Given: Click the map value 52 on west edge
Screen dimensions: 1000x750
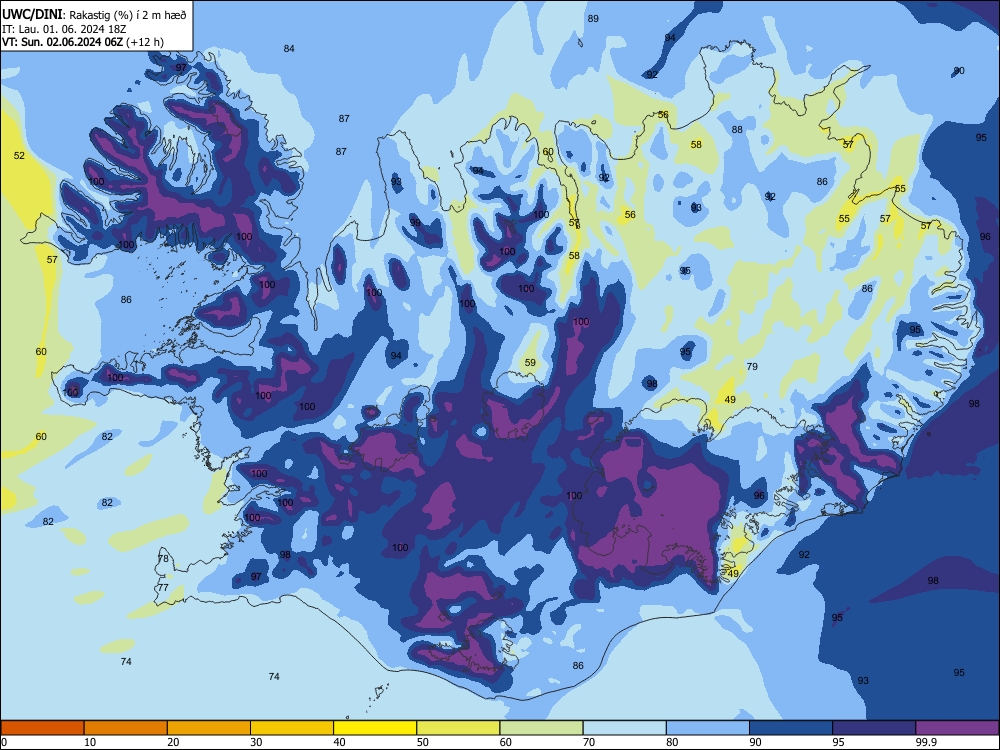Looking at the screenshot, I should point(19,156).
